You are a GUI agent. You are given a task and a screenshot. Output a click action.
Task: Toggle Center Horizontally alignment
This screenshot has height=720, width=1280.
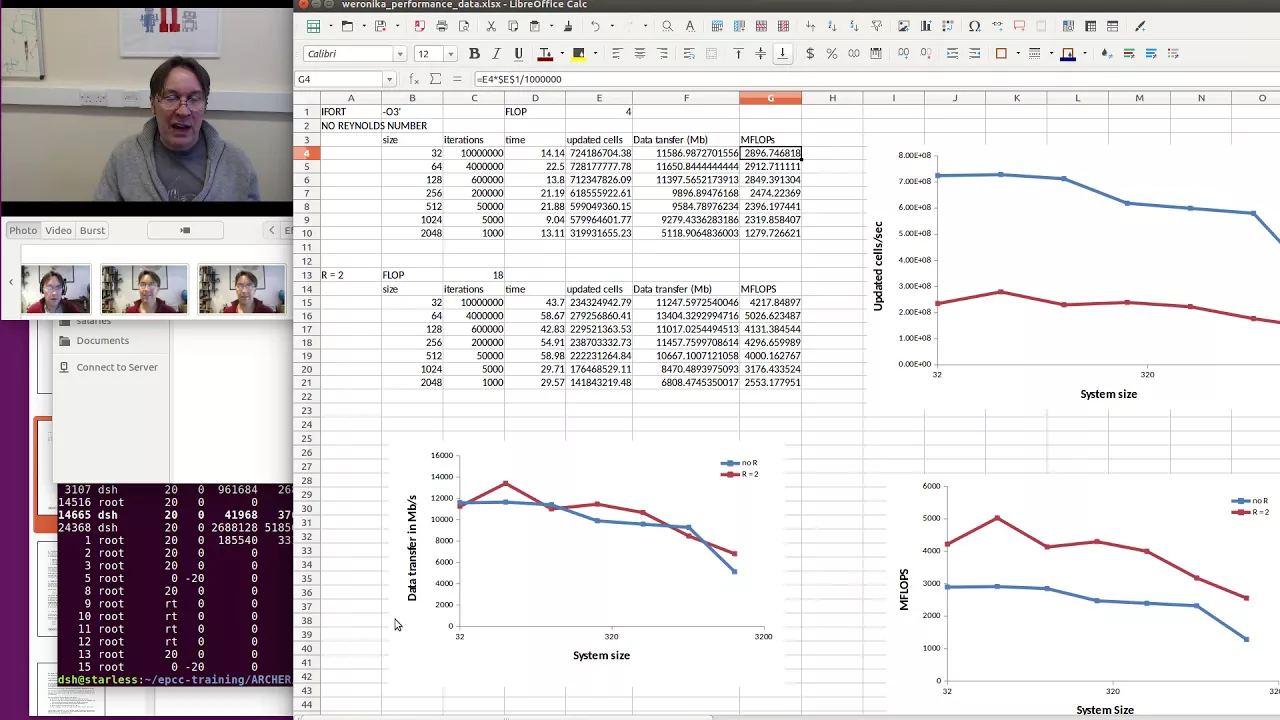[x=639, y=54]
